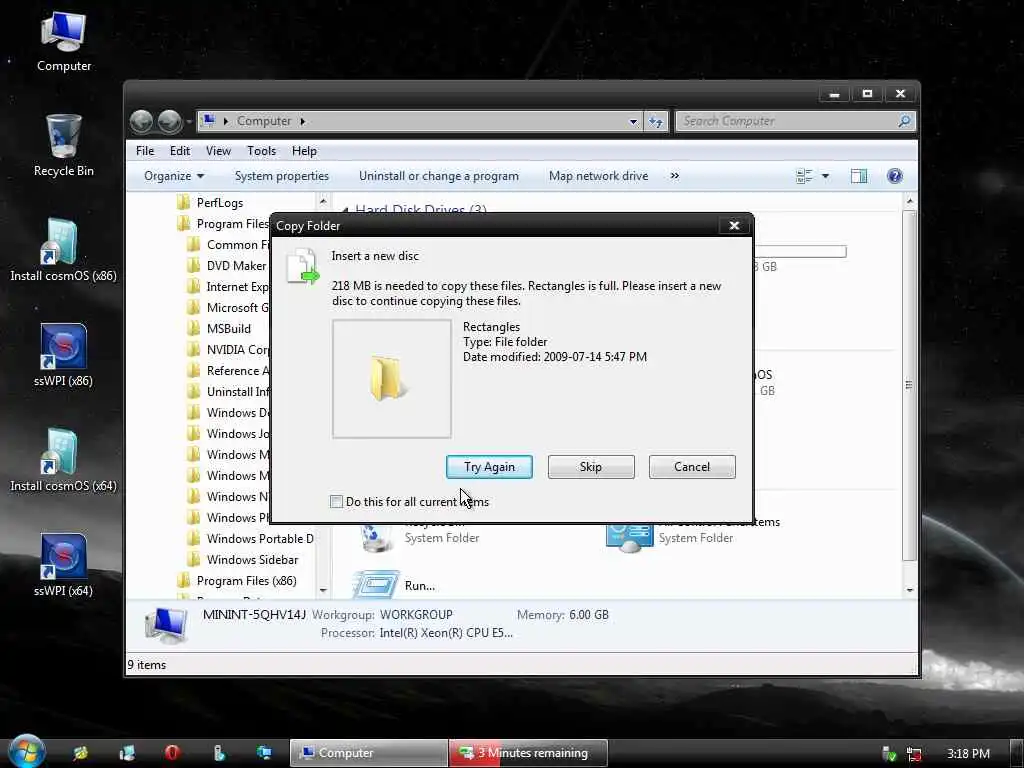This screenshot has height=768, width=1024.
Task: Open the Recycle Bin desktop icon
Action: point(63,145)
